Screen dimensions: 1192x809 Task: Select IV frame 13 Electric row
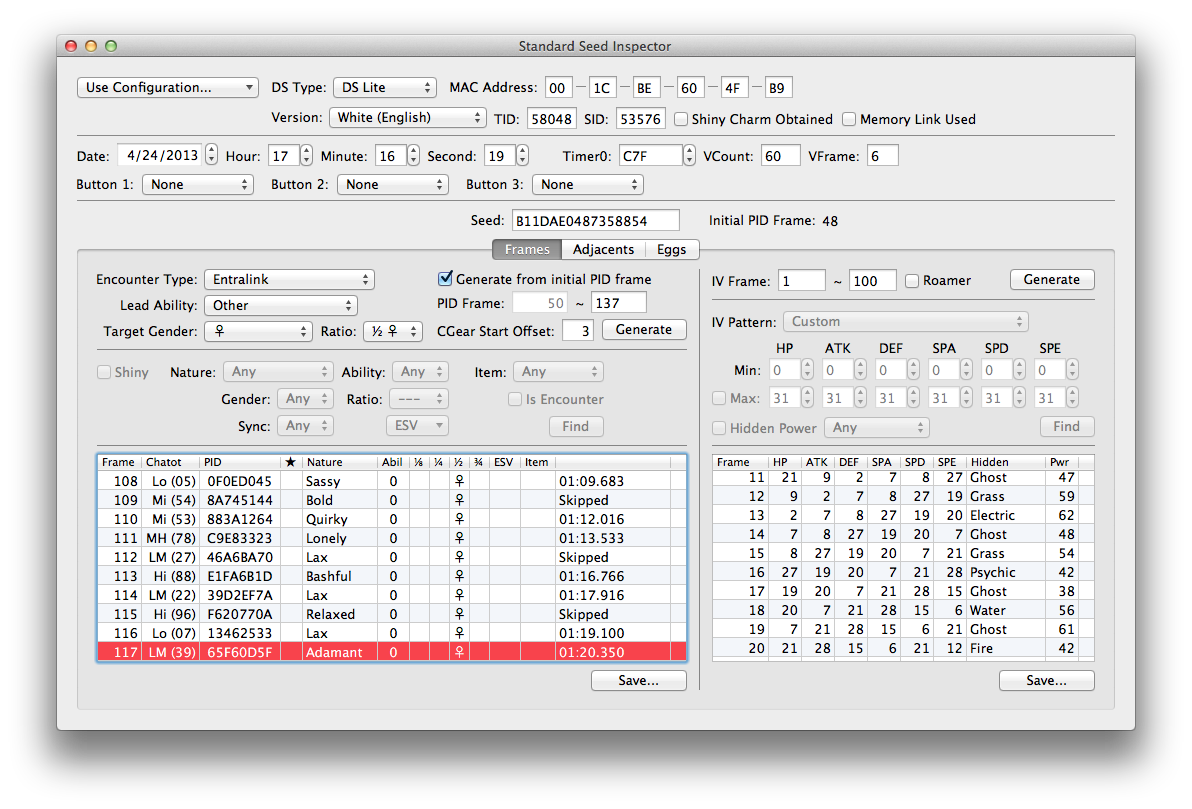[x=903, y=516]
